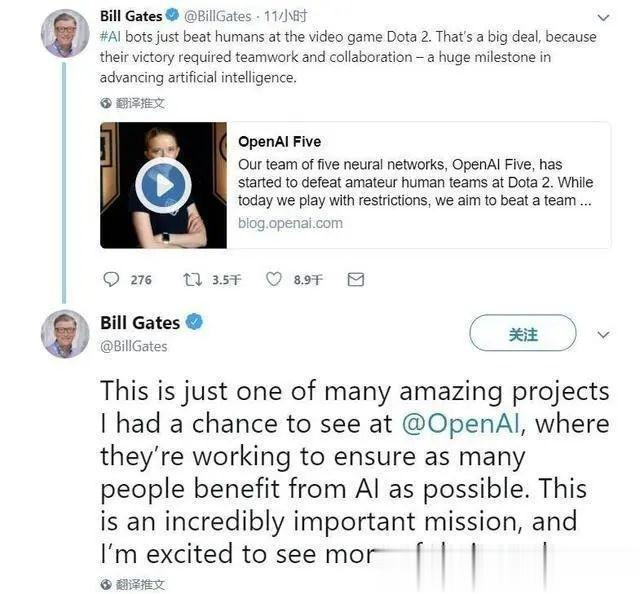Click the verified badge in first tweet
Image resolution: width=640 pixels, height=594 pixels.
pos(172,16)
